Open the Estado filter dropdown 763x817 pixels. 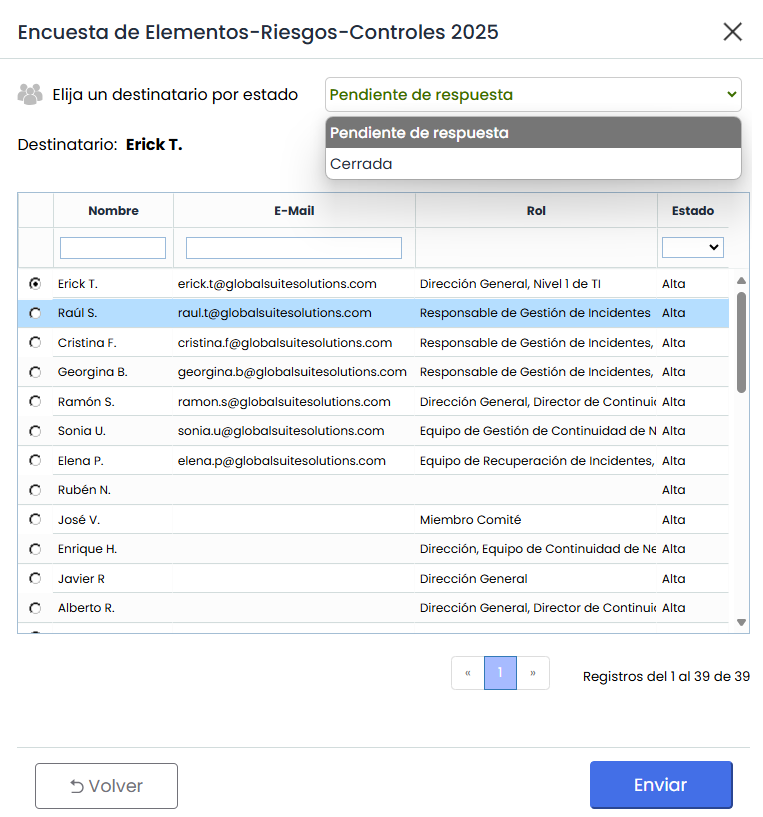[692, 247]
